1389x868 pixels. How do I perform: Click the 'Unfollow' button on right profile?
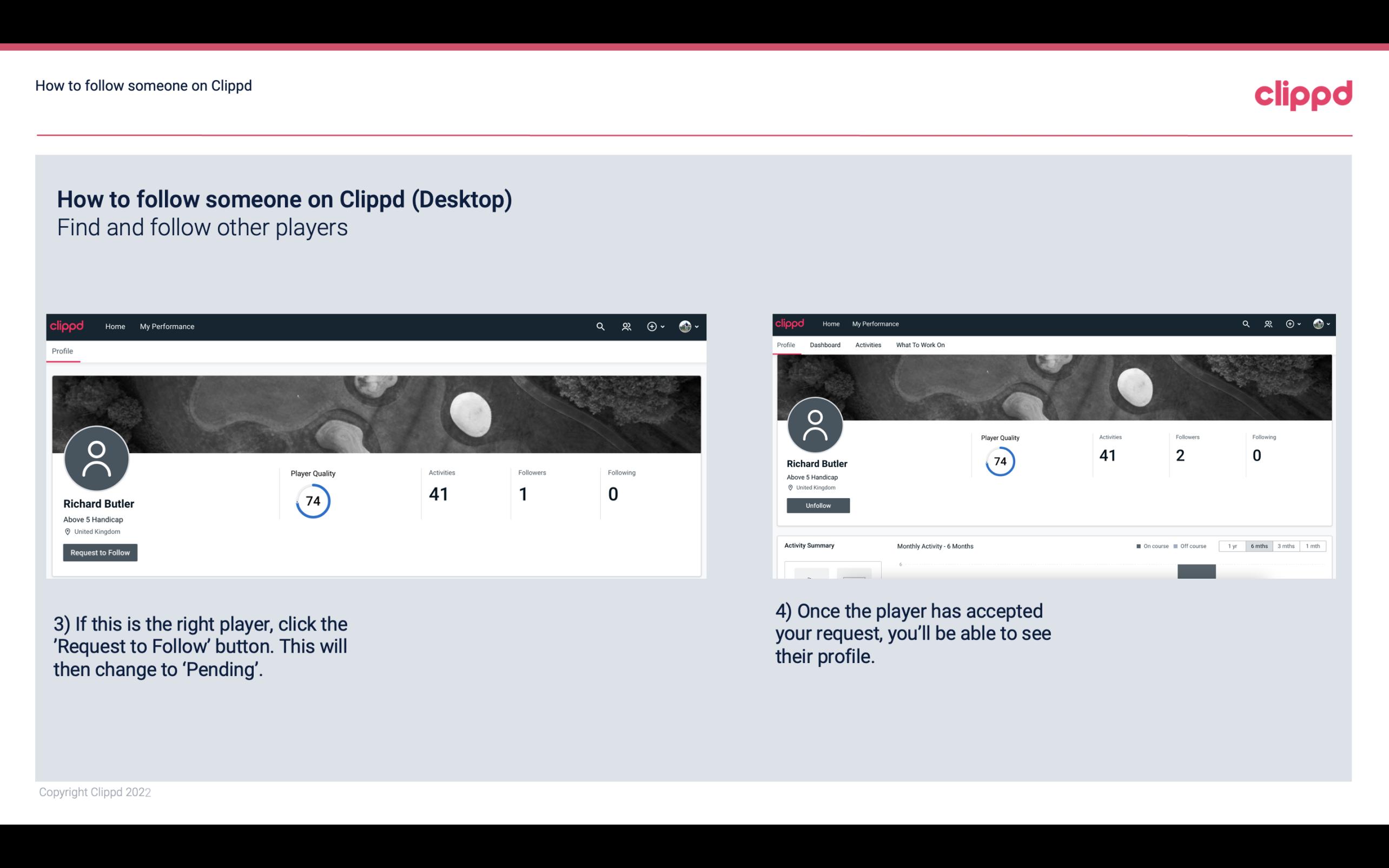(x=817, y=505)
